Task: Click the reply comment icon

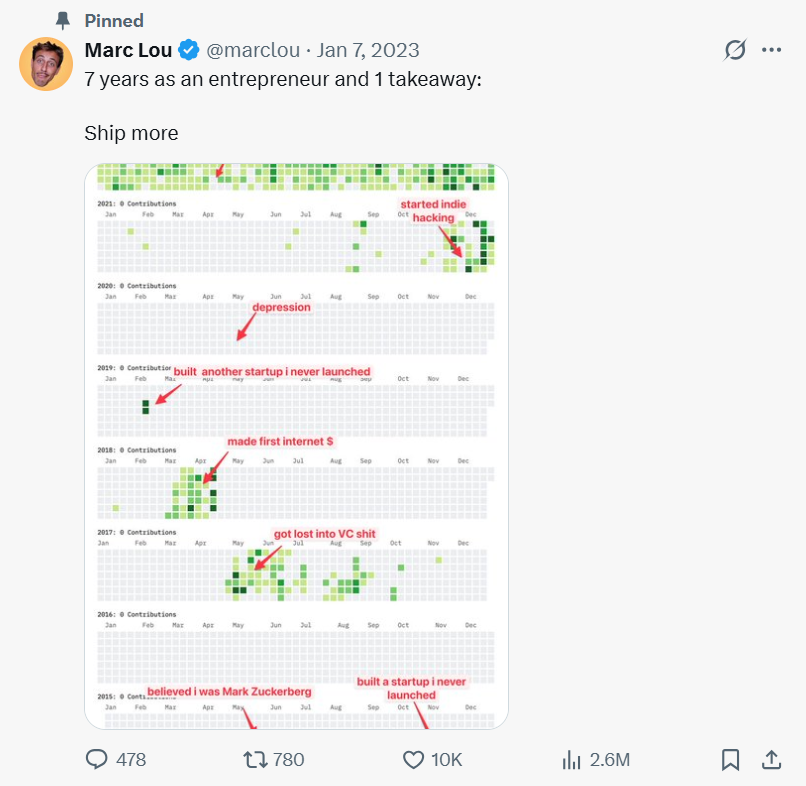Action: (x=96, y=760)
